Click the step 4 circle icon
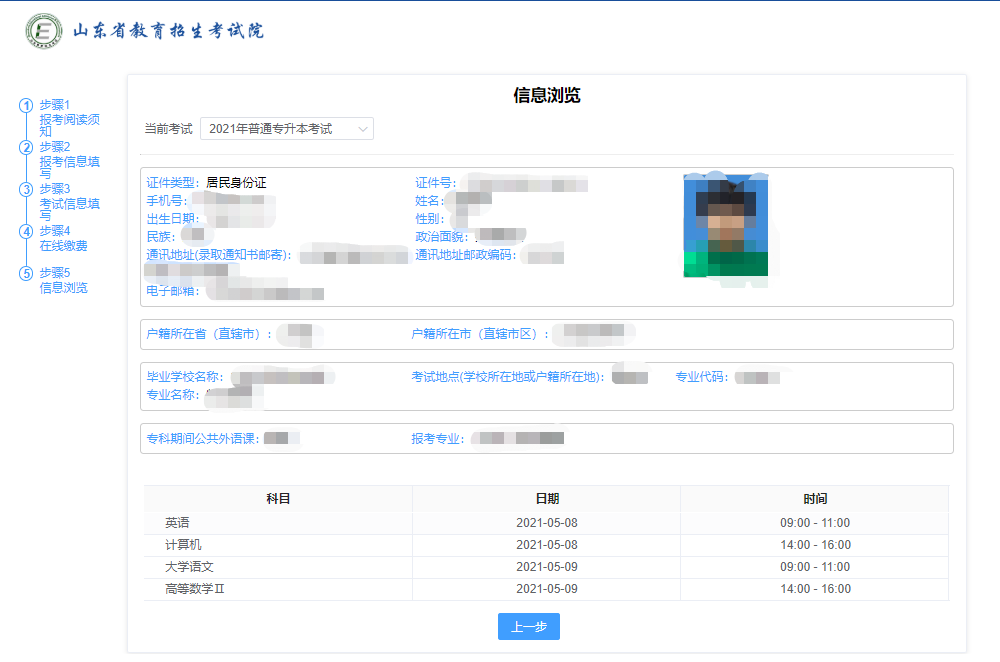Screen dimensions: 1000x662 tap(26, 231)
